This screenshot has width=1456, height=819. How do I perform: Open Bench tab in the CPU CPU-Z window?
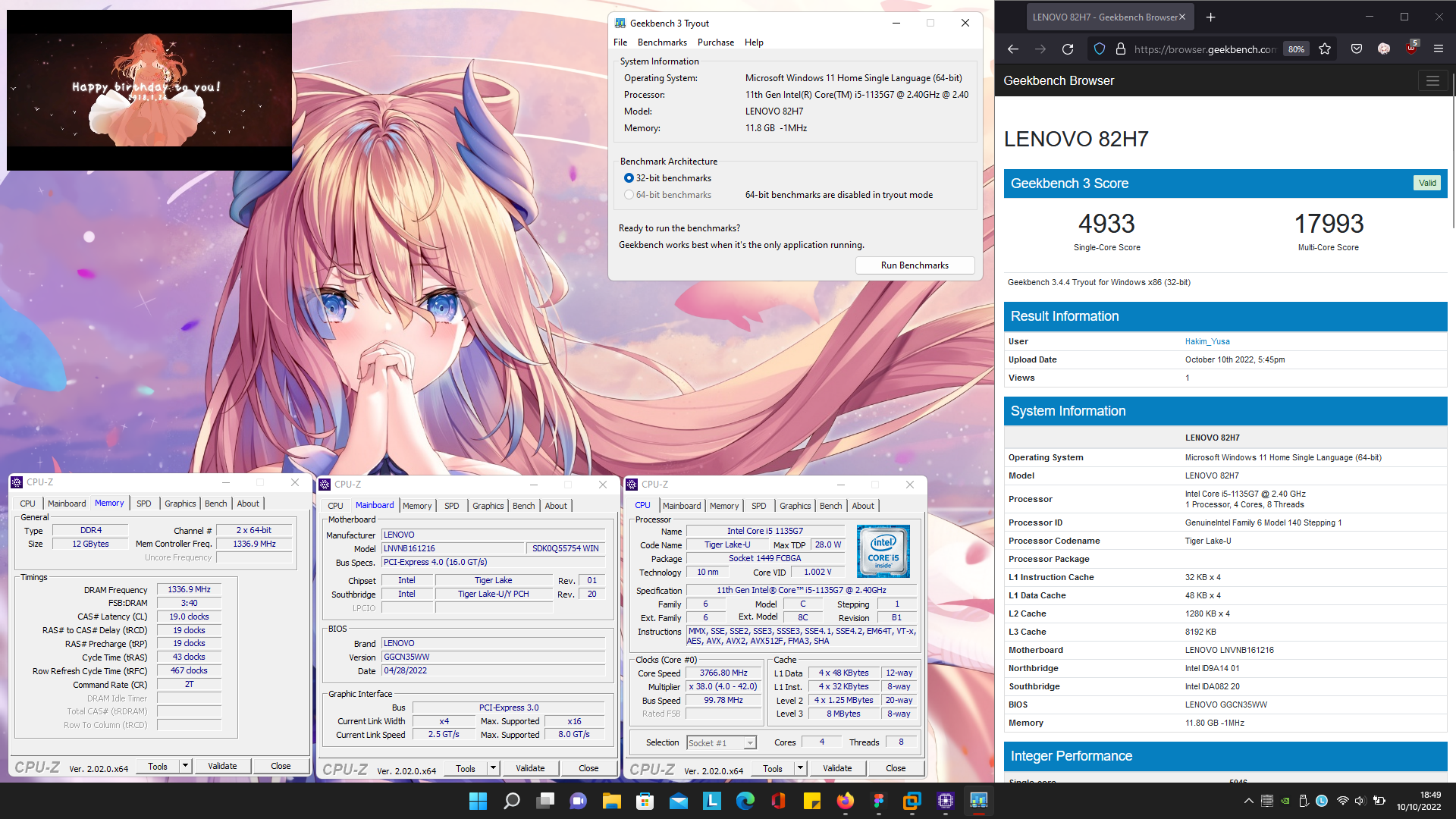pyautogui.click(x=831, y=506)
